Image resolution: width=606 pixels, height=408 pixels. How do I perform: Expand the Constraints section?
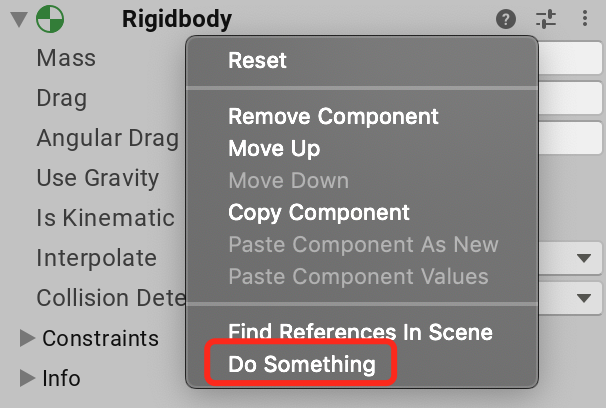(x=27, y=338)
